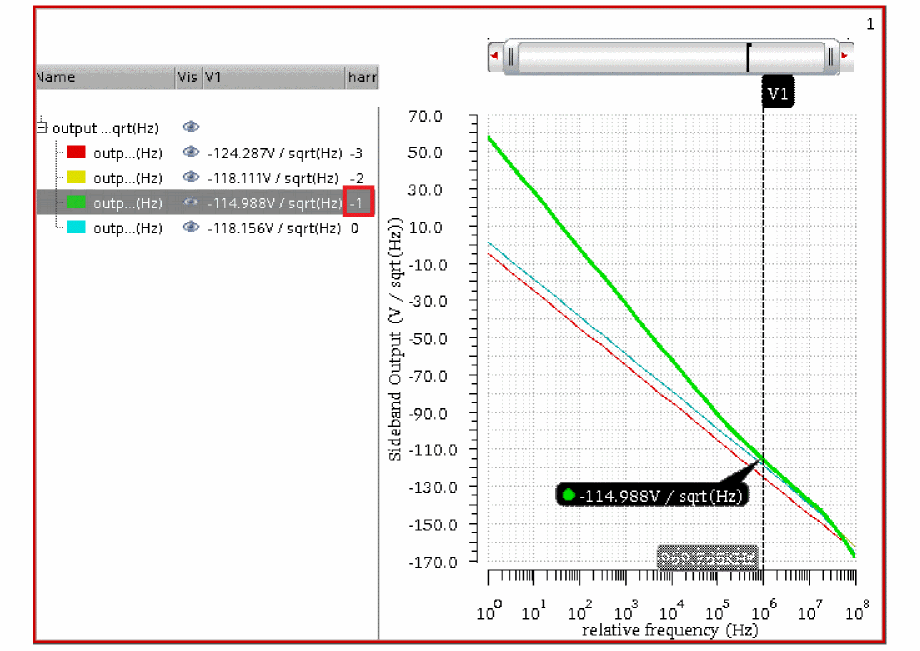Click left red arrow of zoom scrollbar
The width and height of the screenshot is (920, 651).
(495, 56)
